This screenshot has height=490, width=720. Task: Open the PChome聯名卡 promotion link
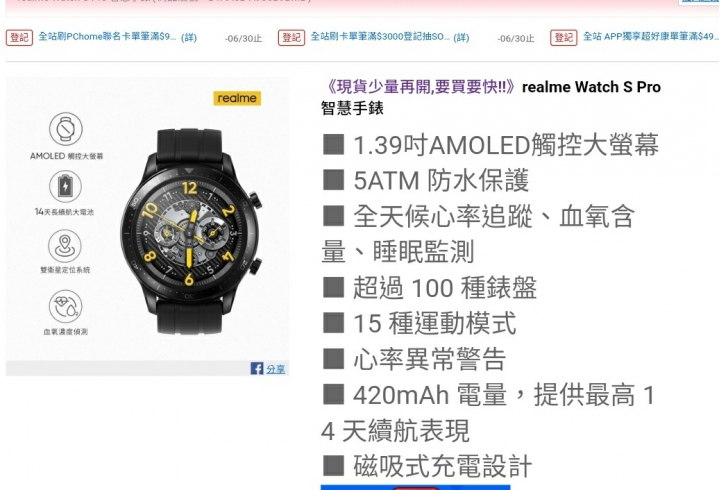click(107, 37)
